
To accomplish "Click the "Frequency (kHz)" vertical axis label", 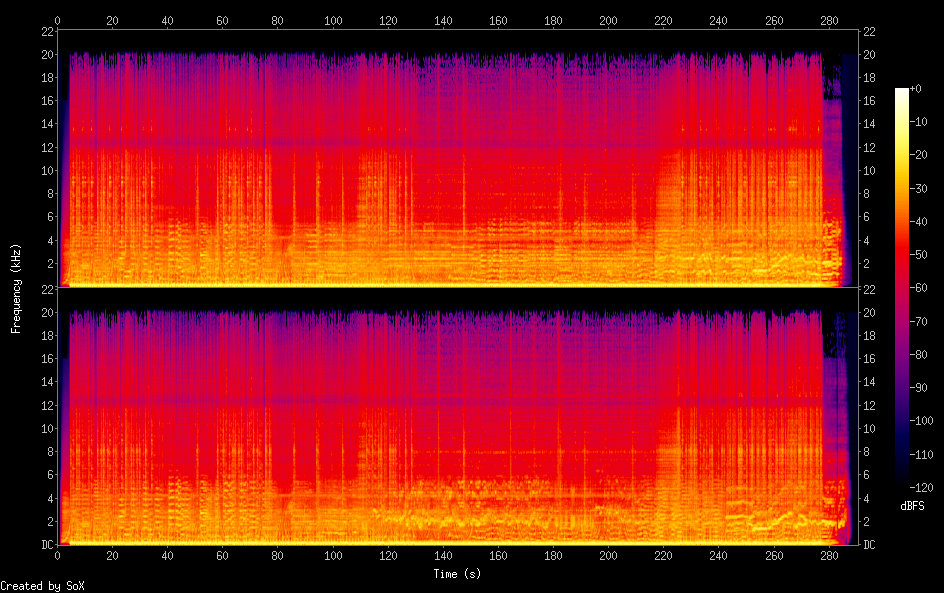I will coord(16,287).
